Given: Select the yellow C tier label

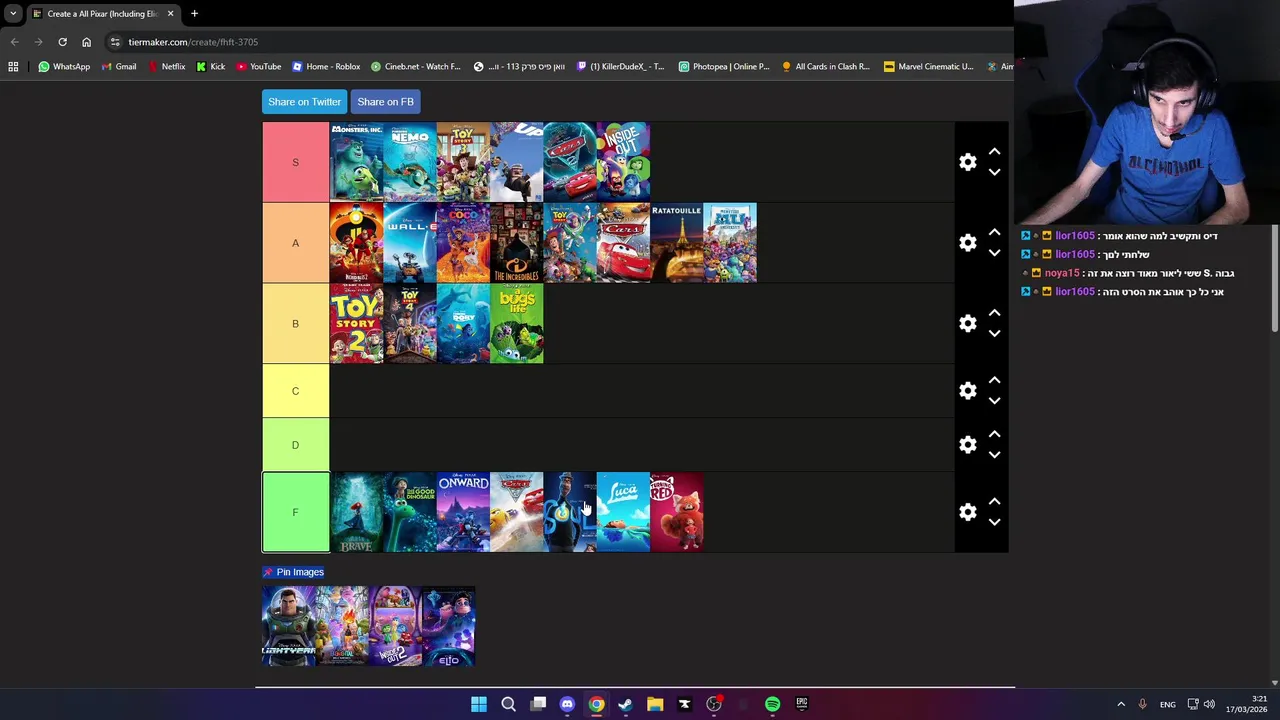Looking at the screenshot, I should click(x=295, y=391).
